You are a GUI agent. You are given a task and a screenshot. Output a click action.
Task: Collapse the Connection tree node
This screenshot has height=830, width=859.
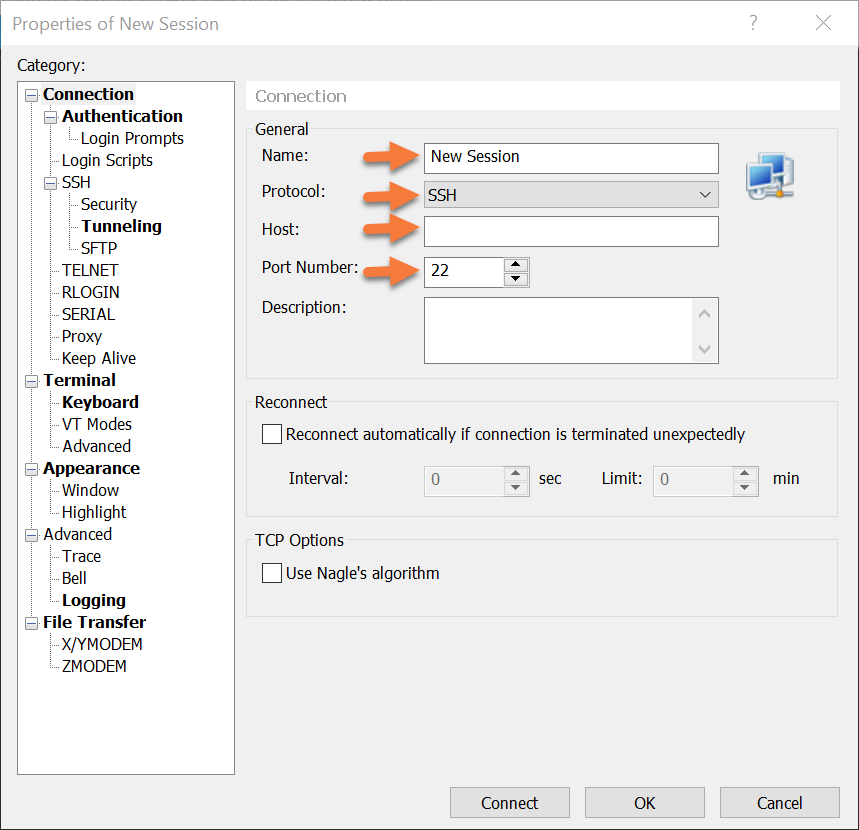click(x=31, y=95)
